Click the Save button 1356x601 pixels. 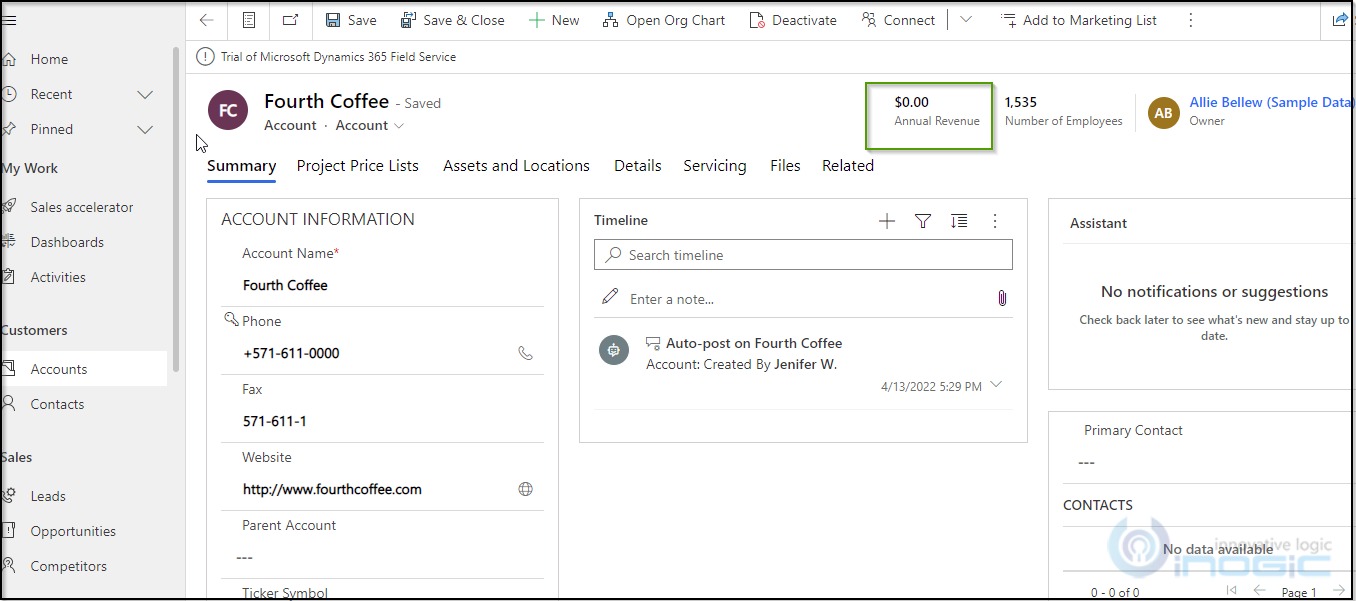(x=351, y=20)
